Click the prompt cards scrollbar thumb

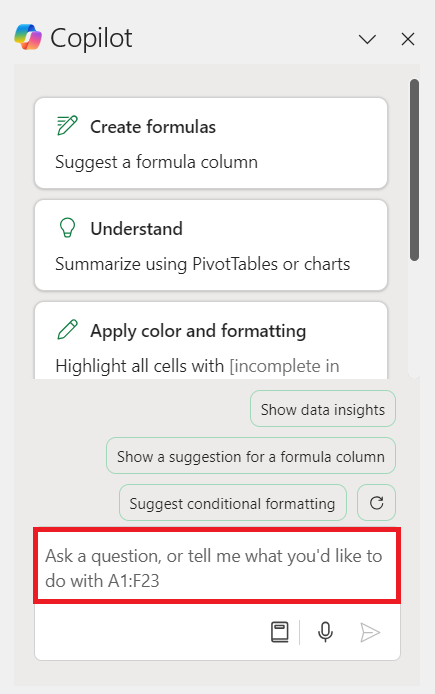tap(414, 170)
